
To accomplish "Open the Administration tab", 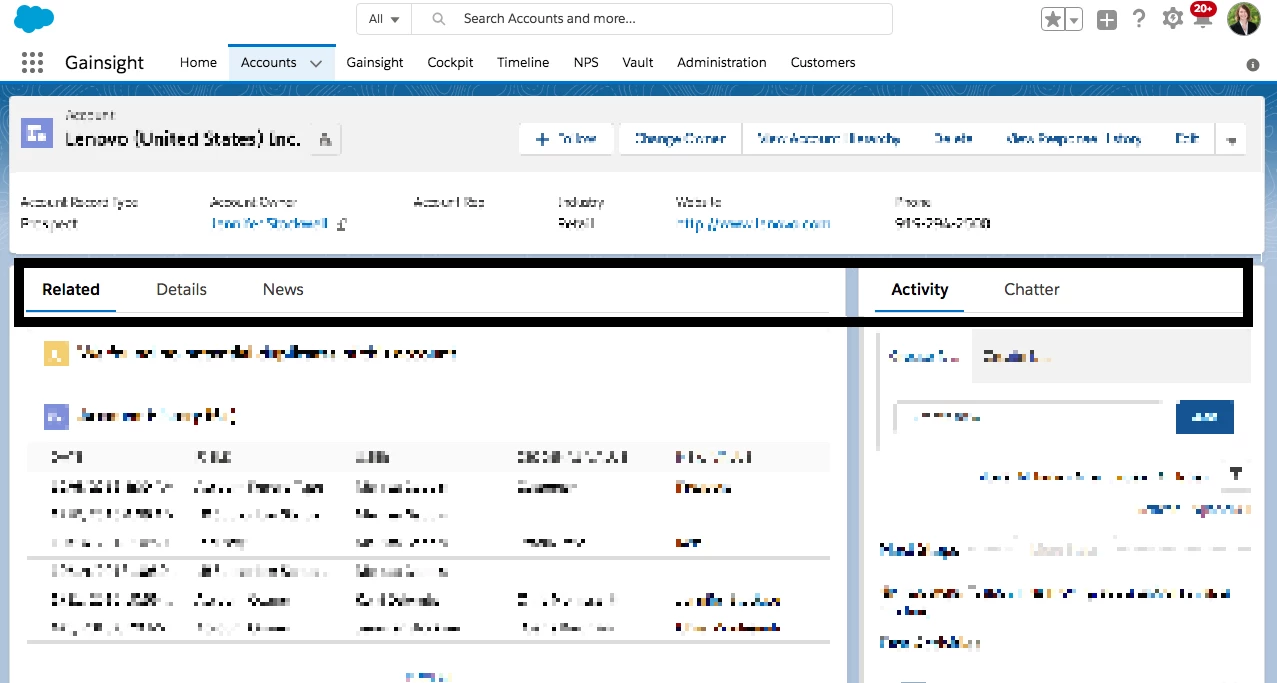I will pos(722,62).
